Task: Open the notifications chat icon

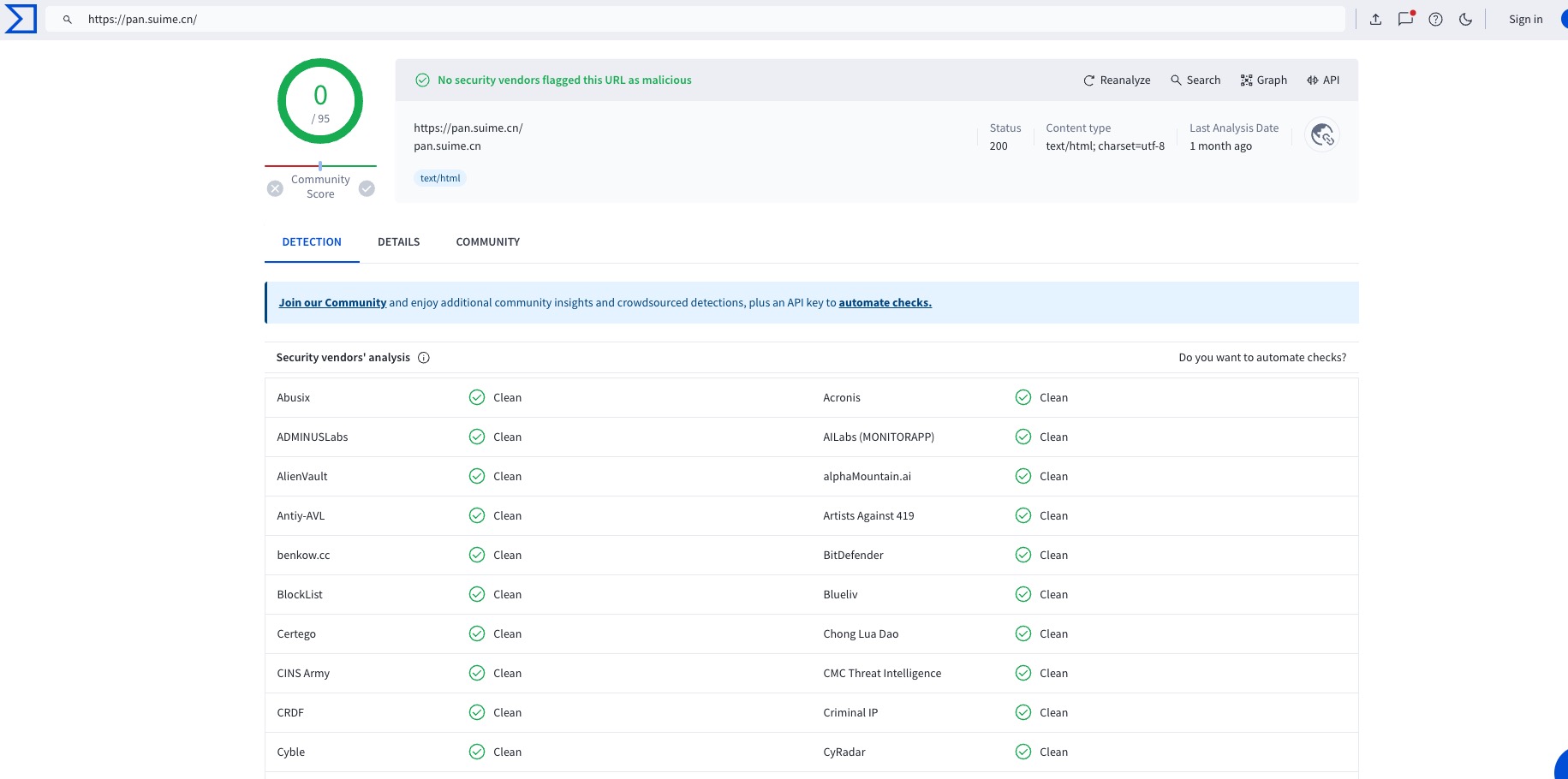Action: tap(1405, 19)
